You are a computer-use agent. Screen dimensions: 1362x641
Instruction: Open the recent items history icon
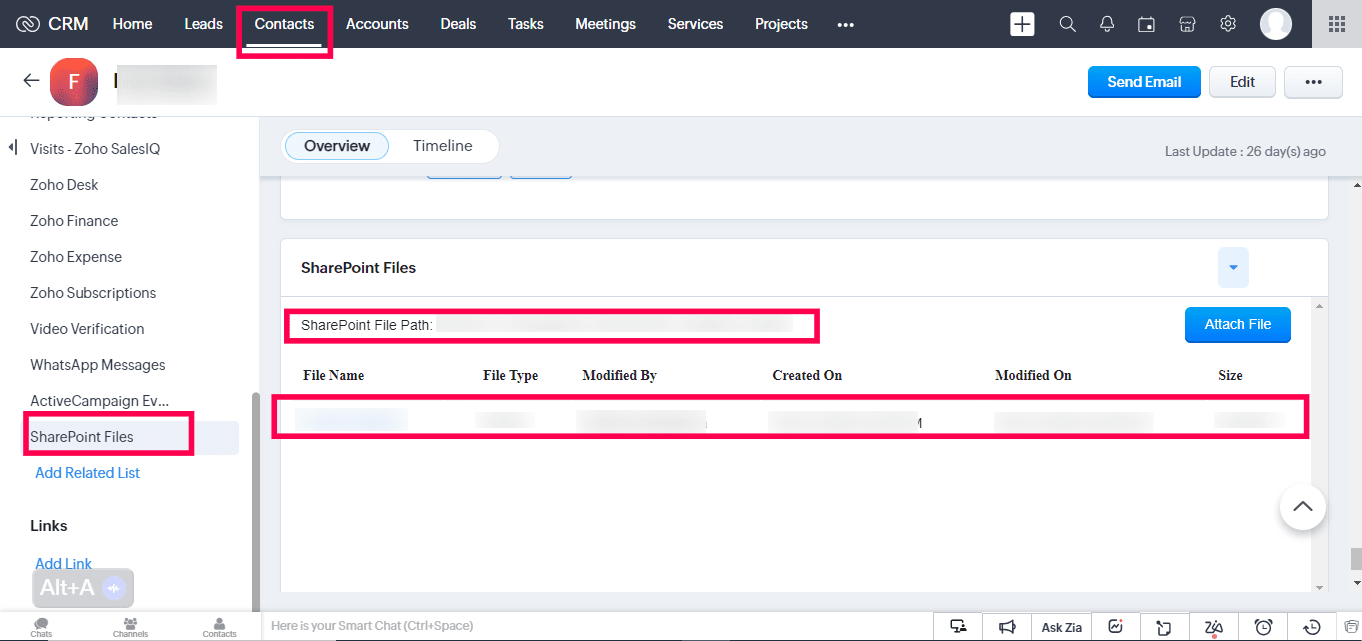click(1312, 627)
